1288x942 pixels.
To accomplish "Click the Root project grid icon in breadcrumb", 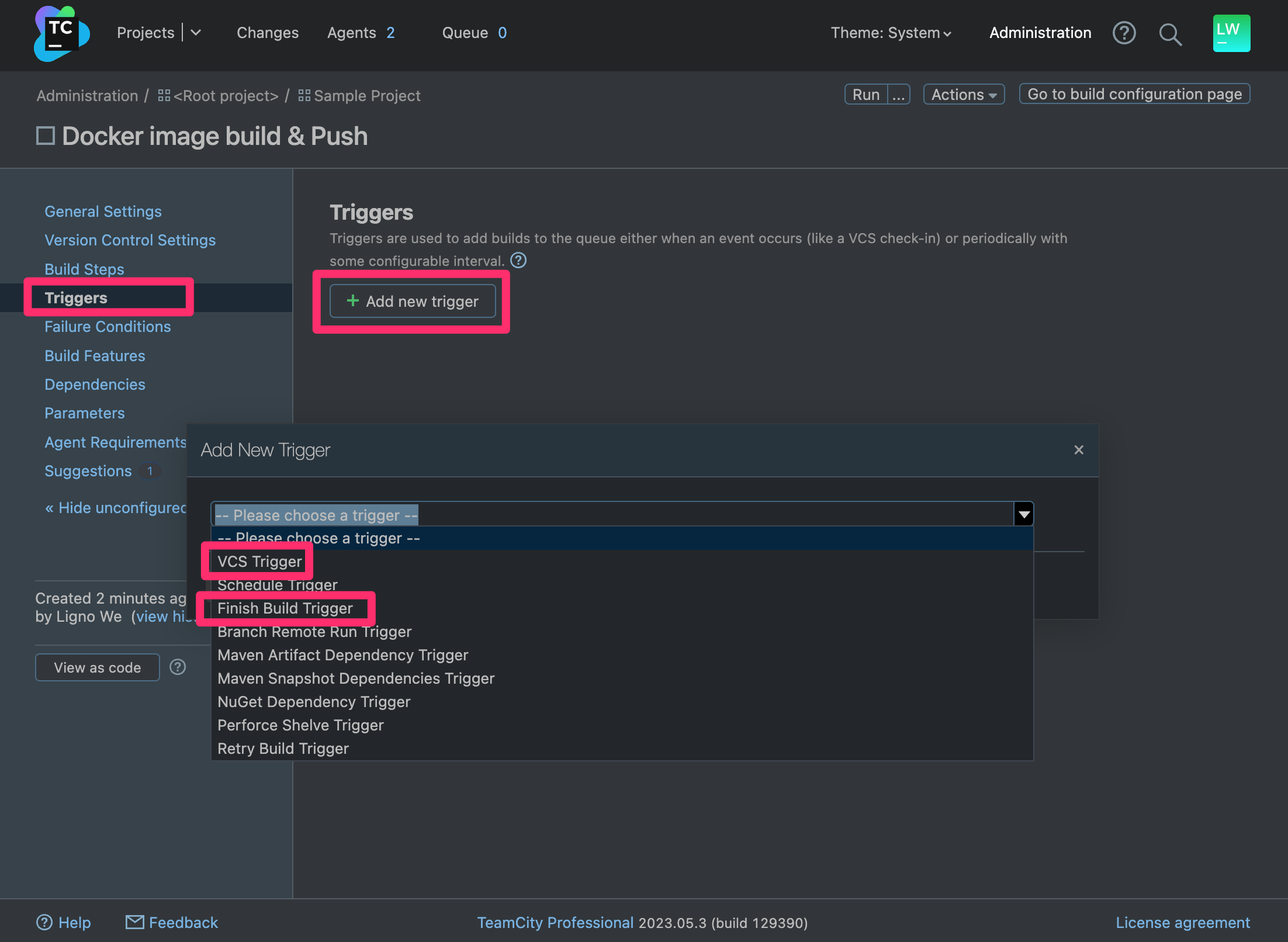I will click(x=164, y=95).
